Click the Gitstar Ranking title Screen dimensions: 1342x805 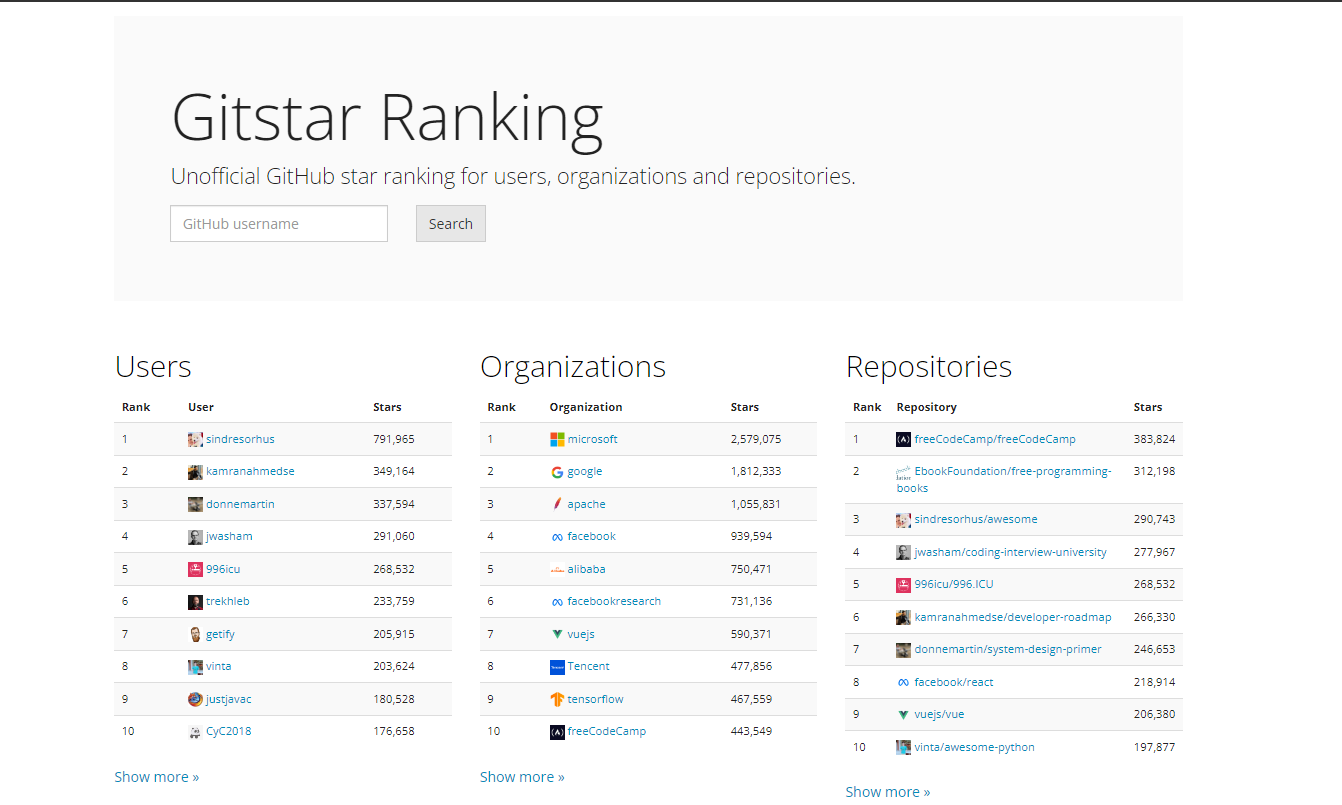(x=387, y=117)
